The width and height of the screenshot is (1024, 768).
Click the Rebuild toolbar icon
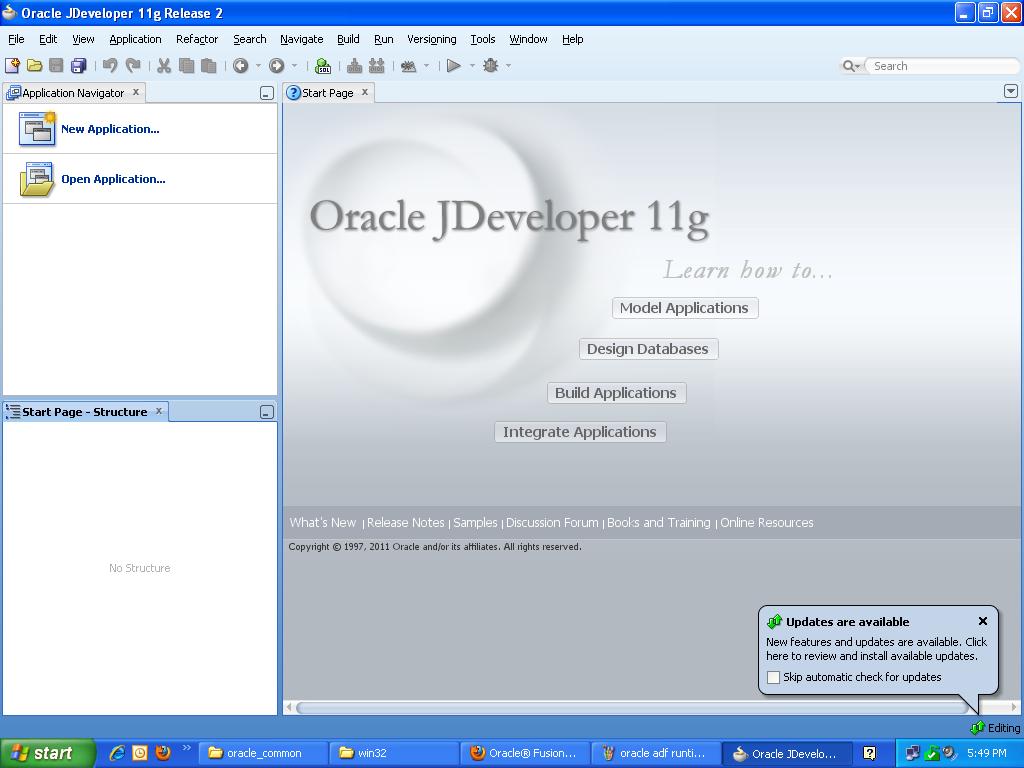(376, 65)
